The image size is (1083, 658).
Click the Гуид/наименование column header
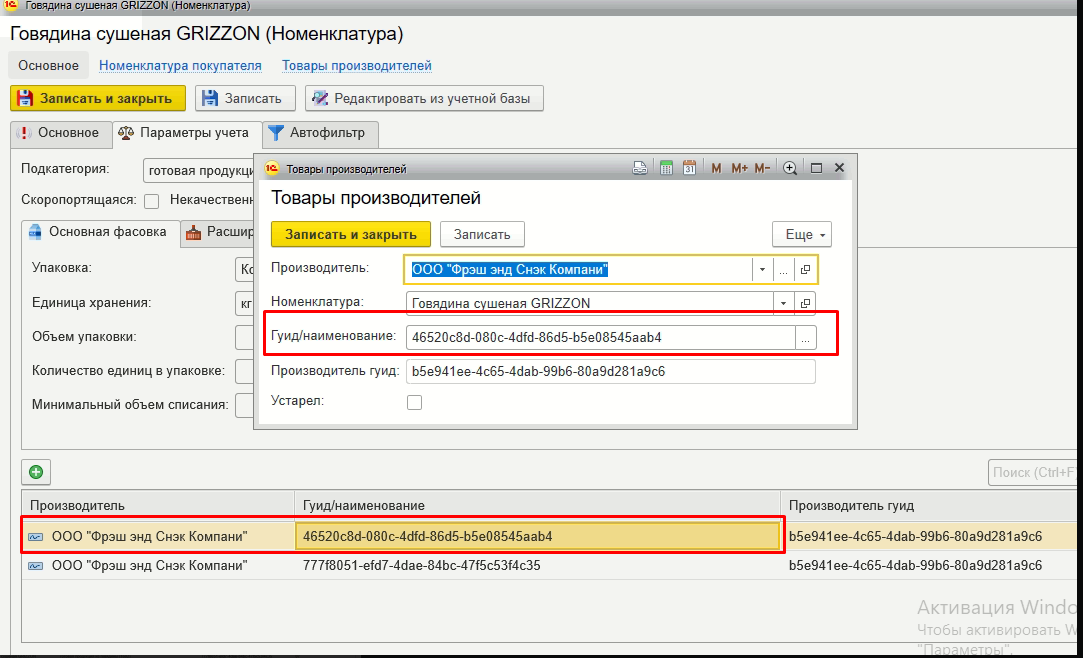pyautogui.click(x=537, y=505)
